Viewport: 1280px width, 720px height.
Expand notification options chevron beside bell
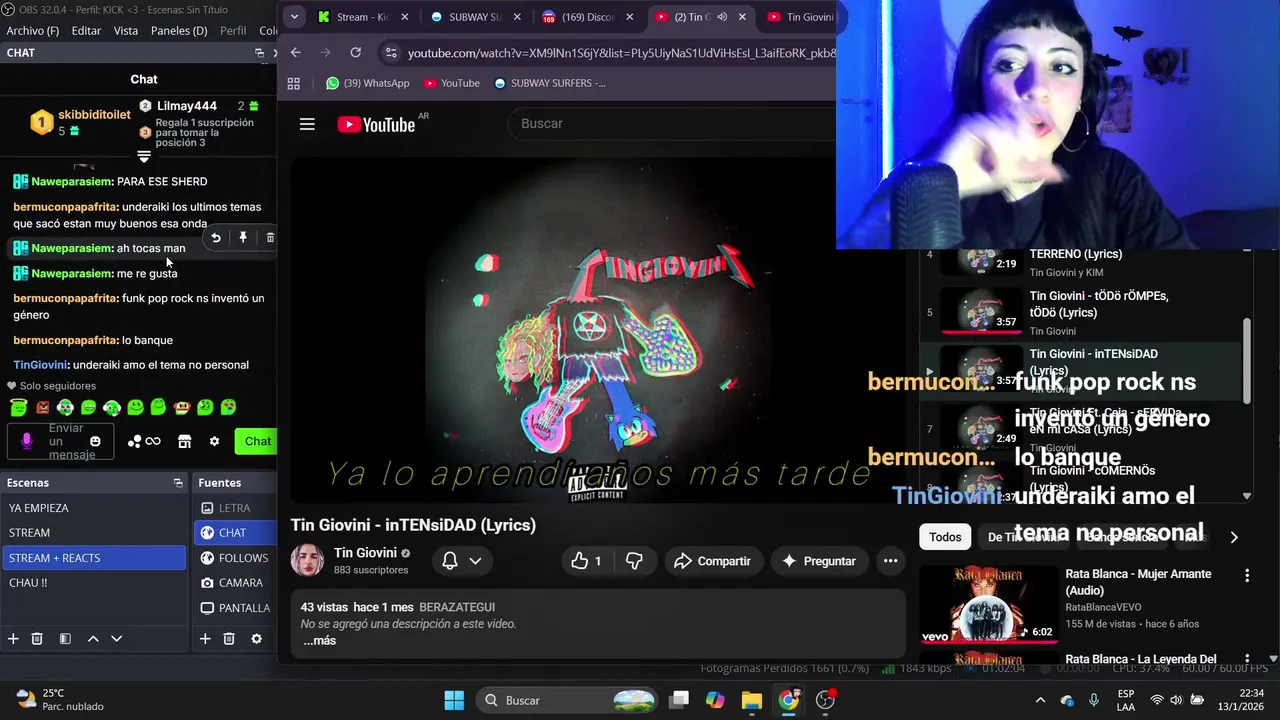[475, 561]
